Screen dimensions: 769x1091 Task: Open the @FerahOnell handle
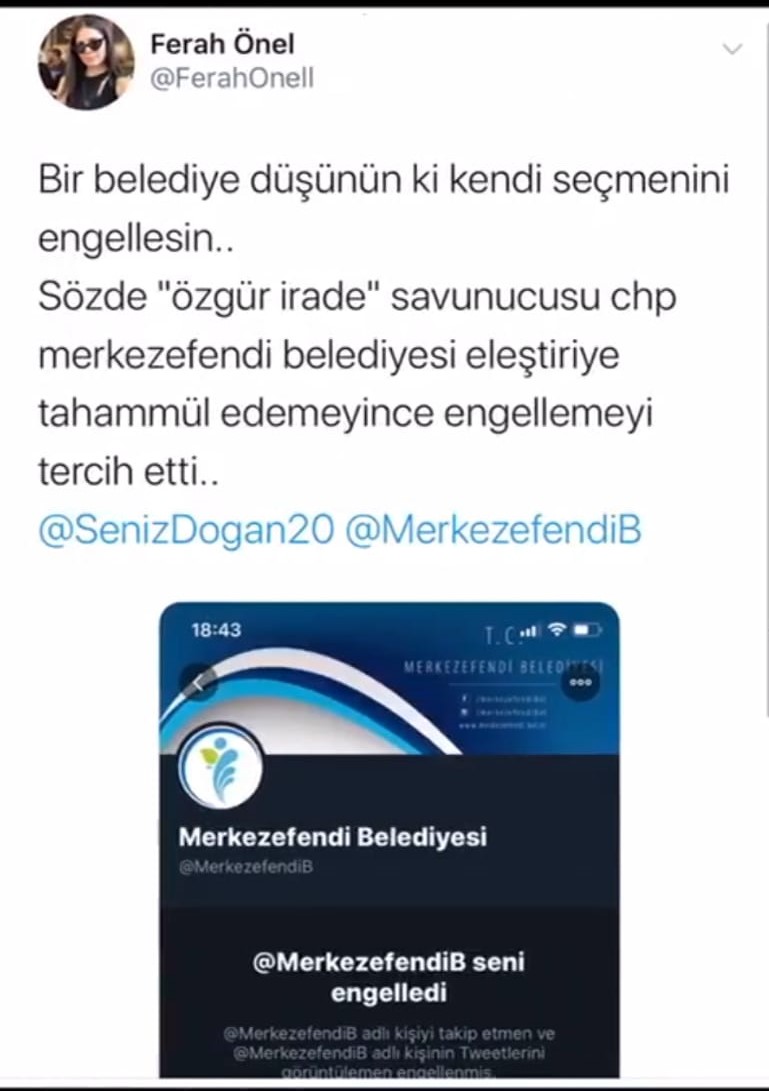tap(232, 78)
